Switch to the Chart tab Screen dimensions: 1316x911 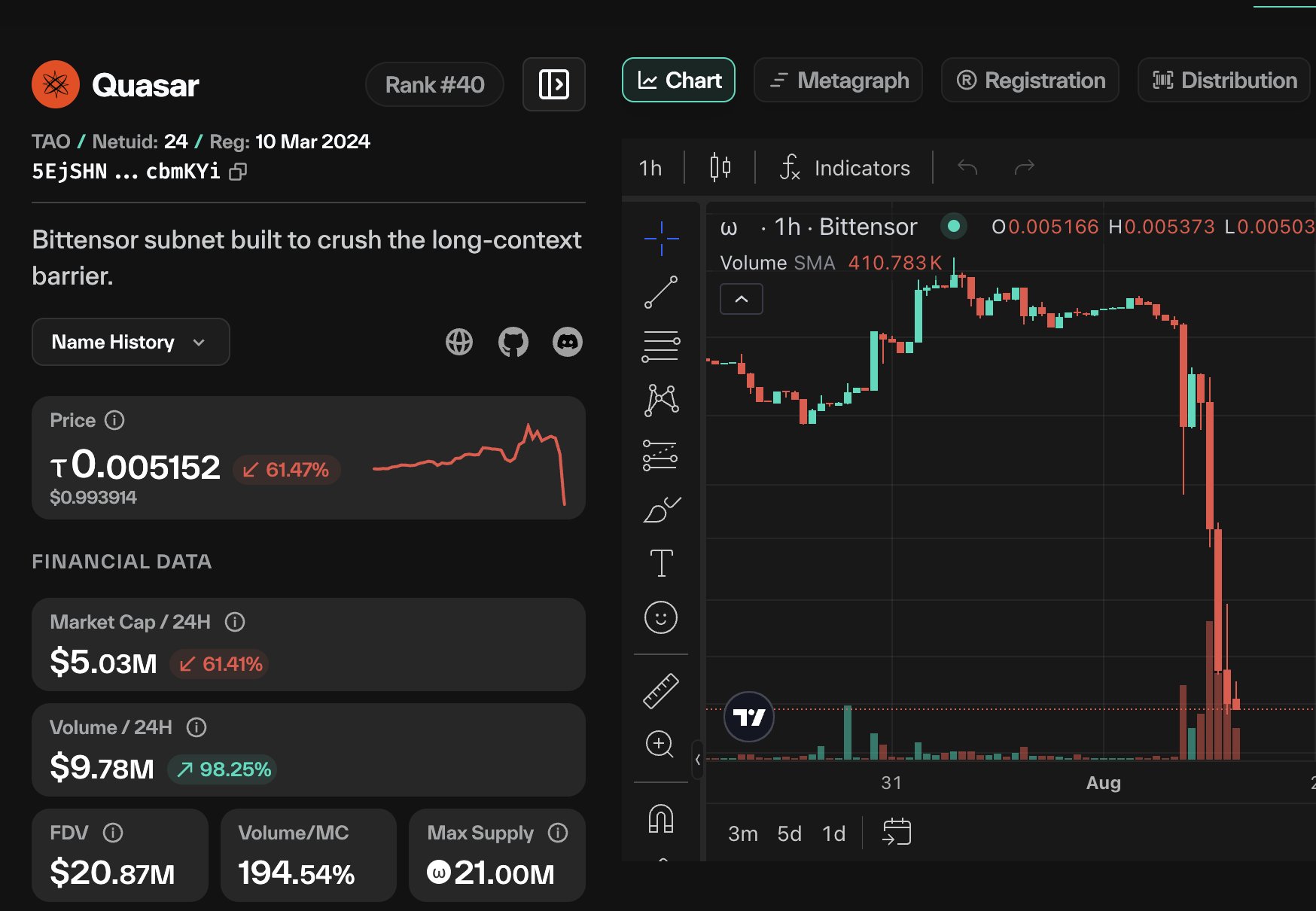[x=679, y=81]
